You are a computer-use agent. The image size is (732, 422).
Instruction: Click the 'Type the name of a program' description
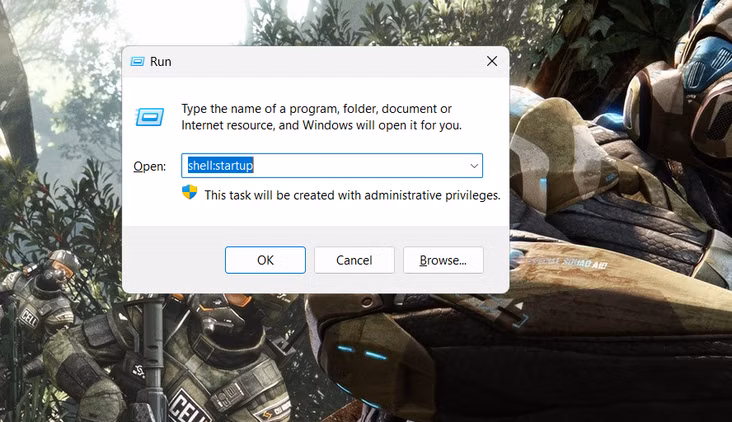point(321,117)
